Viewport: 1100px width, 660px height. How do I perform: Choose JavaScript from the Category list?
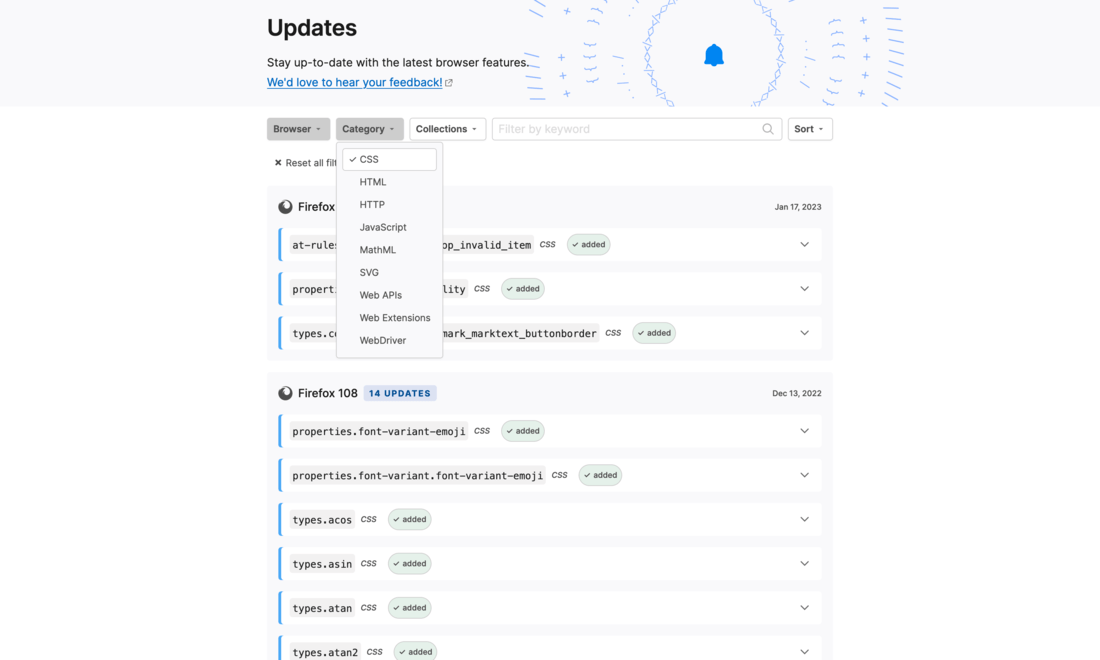tap(383, 227)
